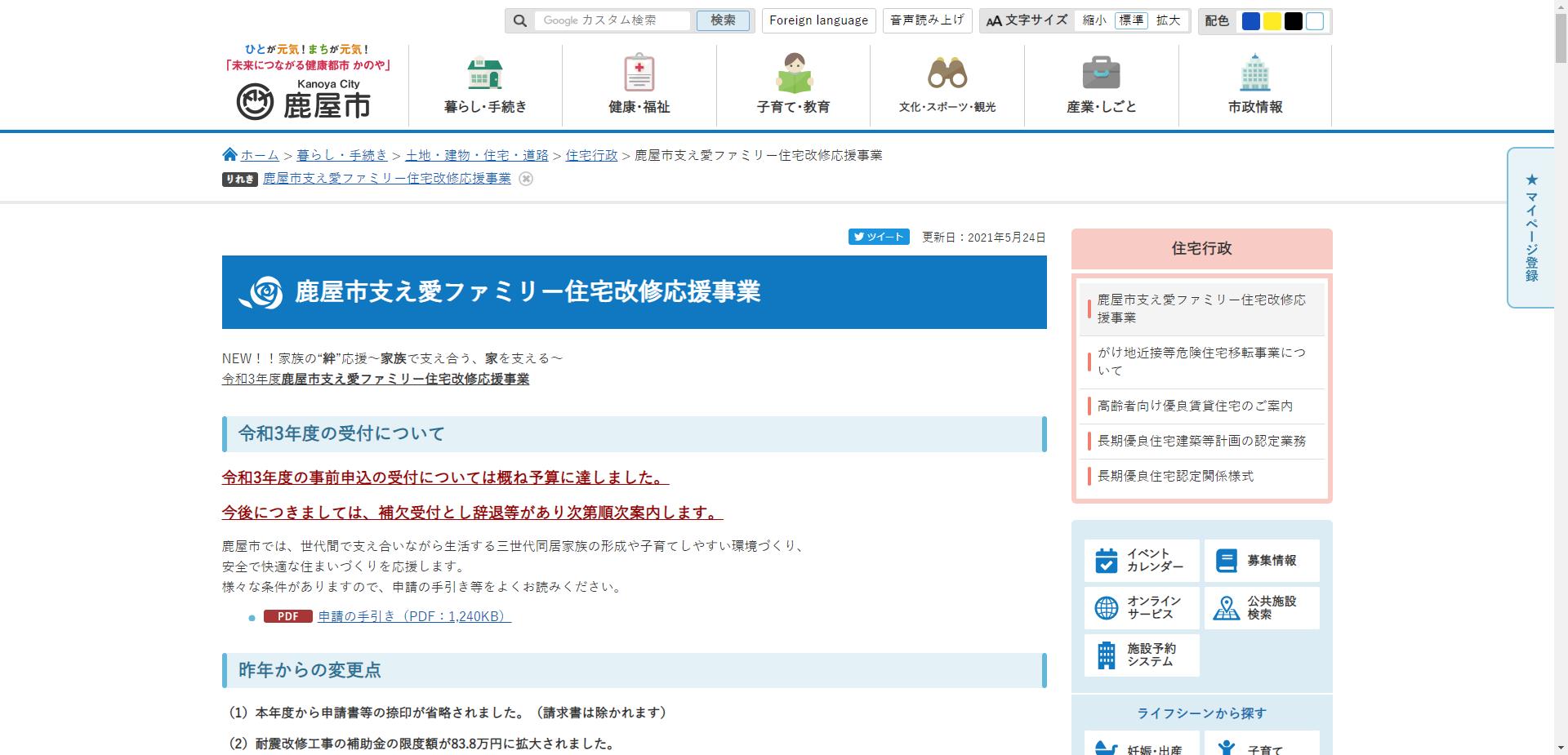This screenshot has width=1568, height=755.
Task: Select the yellow 配色 color swatch
Action: pyautogui.click(x=1272, y=21)
